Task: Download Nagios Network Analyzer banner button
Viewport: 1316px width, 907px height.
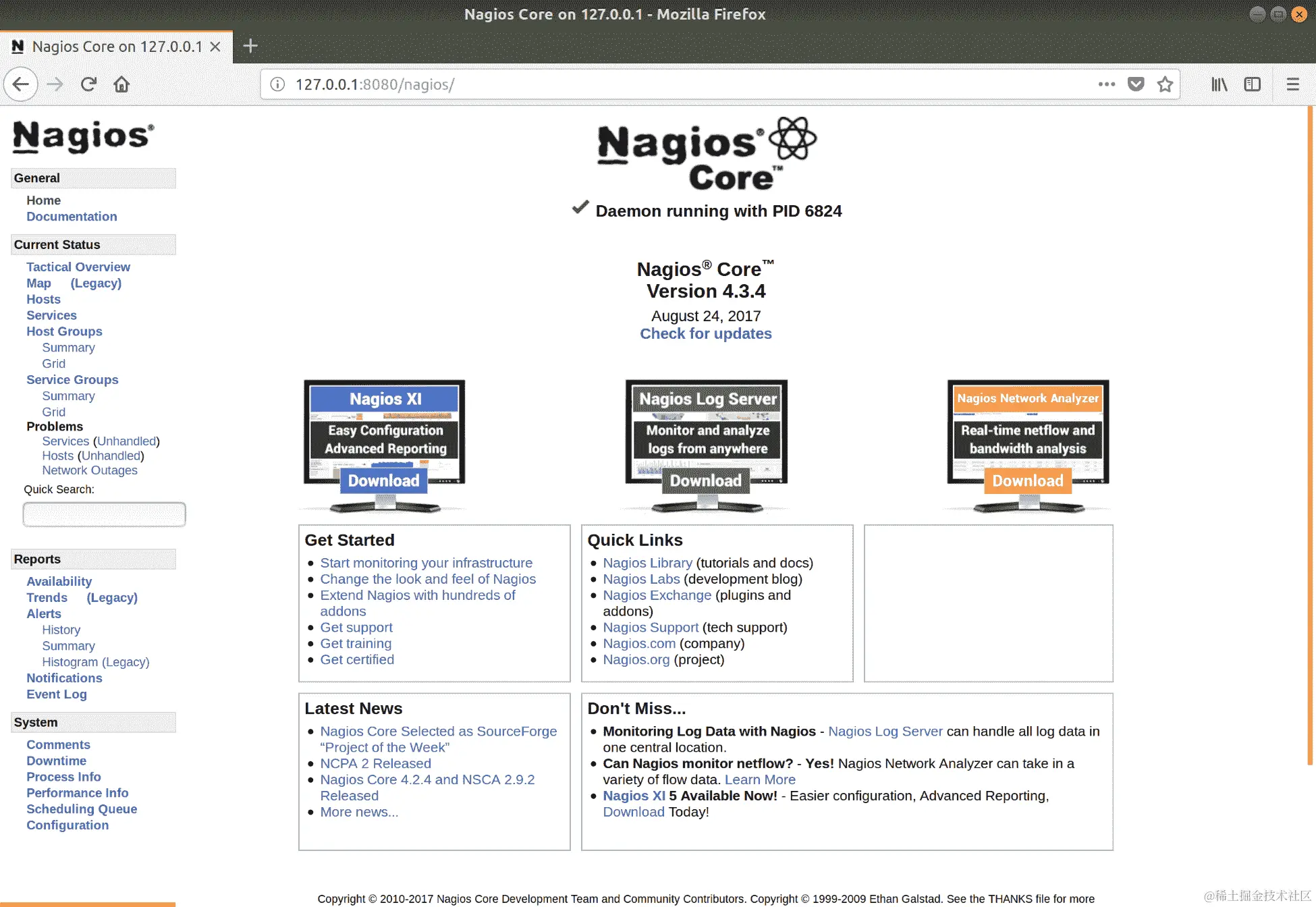Action: (1027, 480)
